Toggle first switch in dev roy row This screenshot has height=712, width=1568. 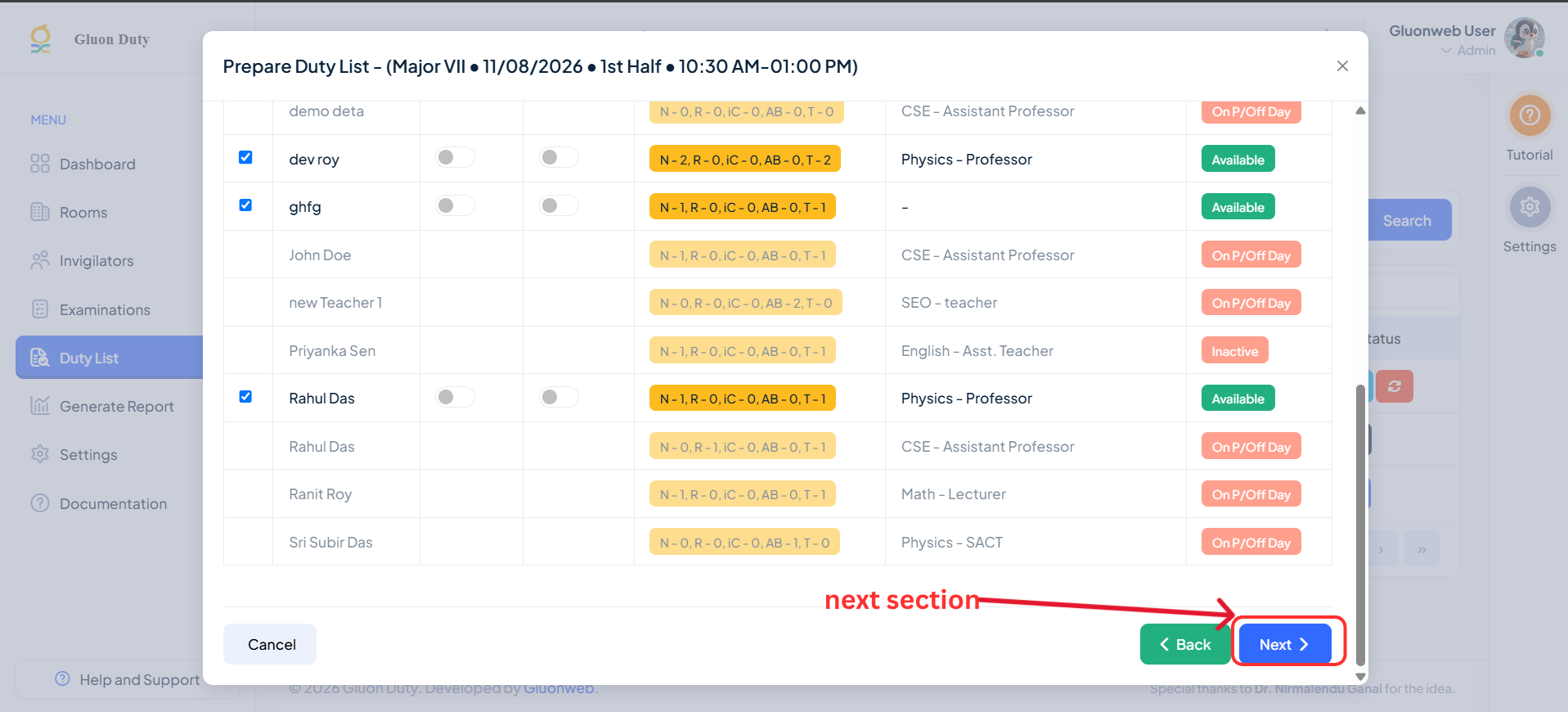pyautogui.click(x=455, y=157)
